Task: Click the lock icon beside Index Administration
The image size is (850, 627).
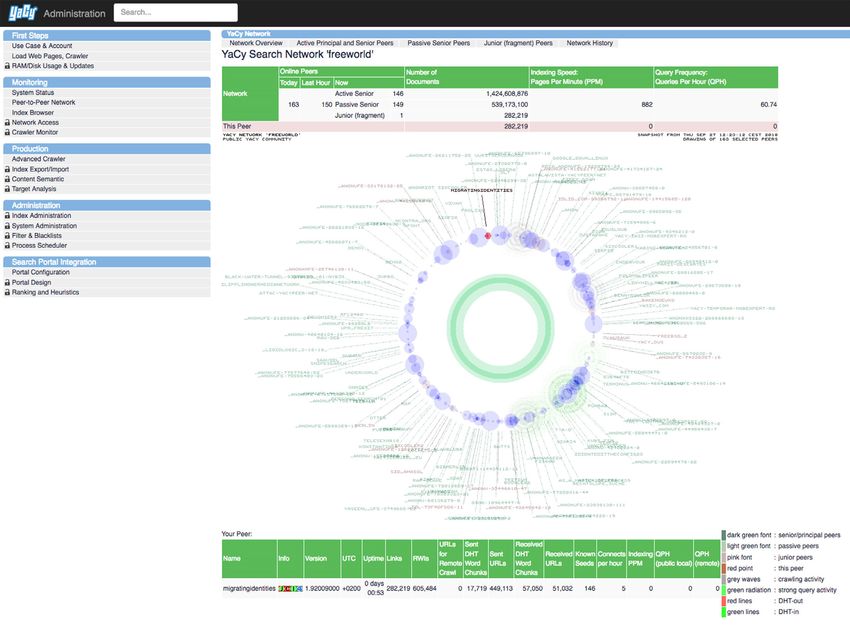Action: 7,216
